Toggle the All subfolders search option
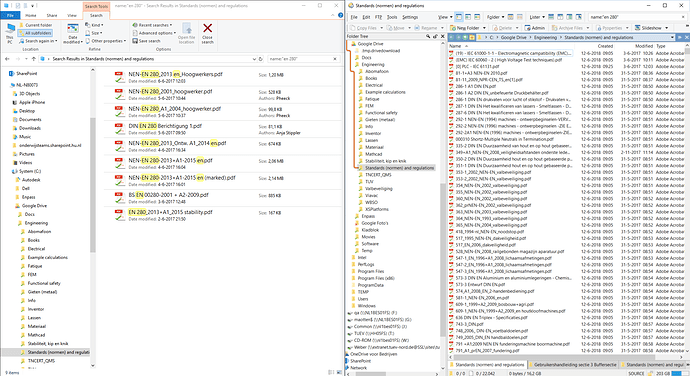Screen dimensions: 690x376 35,33
